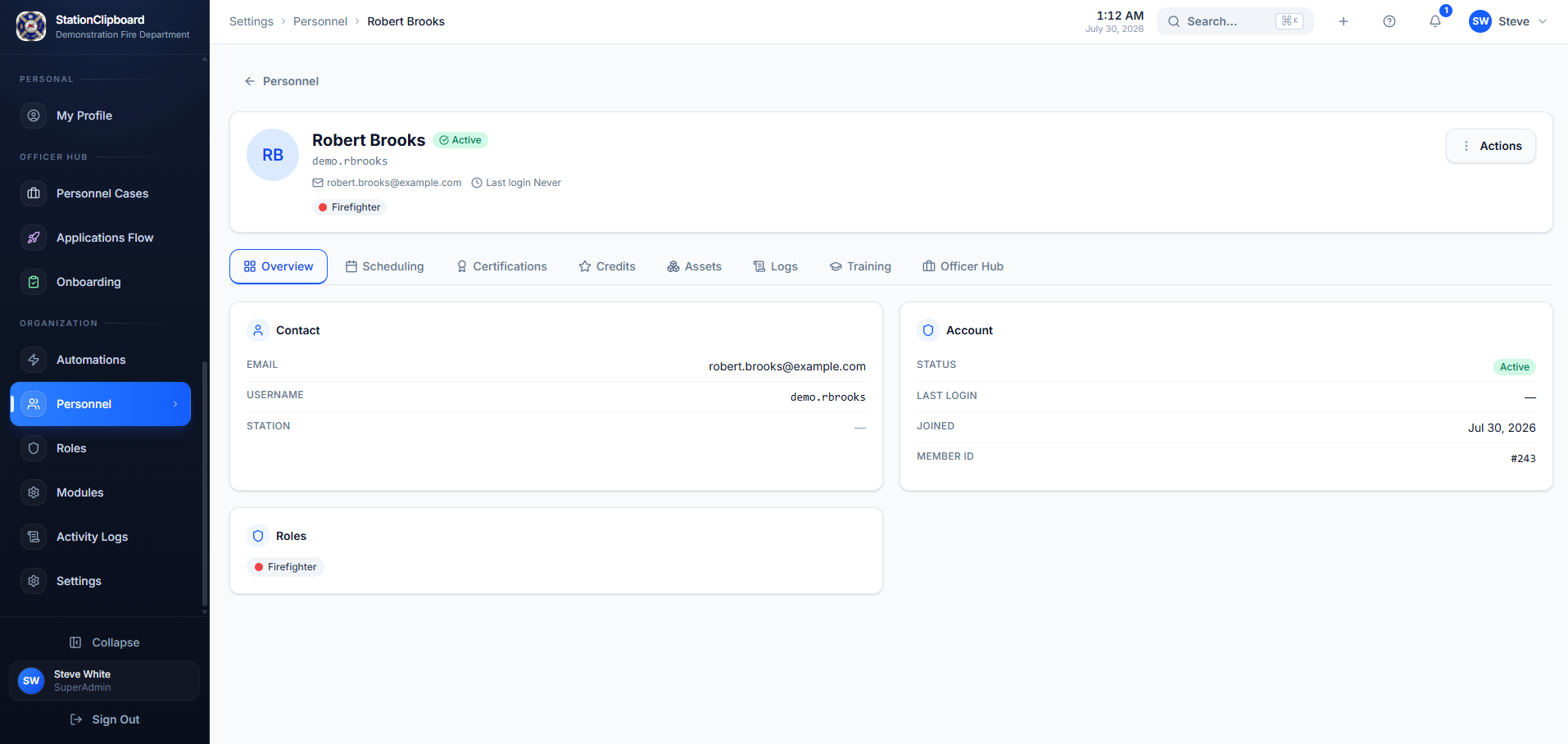Click the Activity Logs scroll icon
This screenshot has width=1568, height=744.
coord(34,537)
